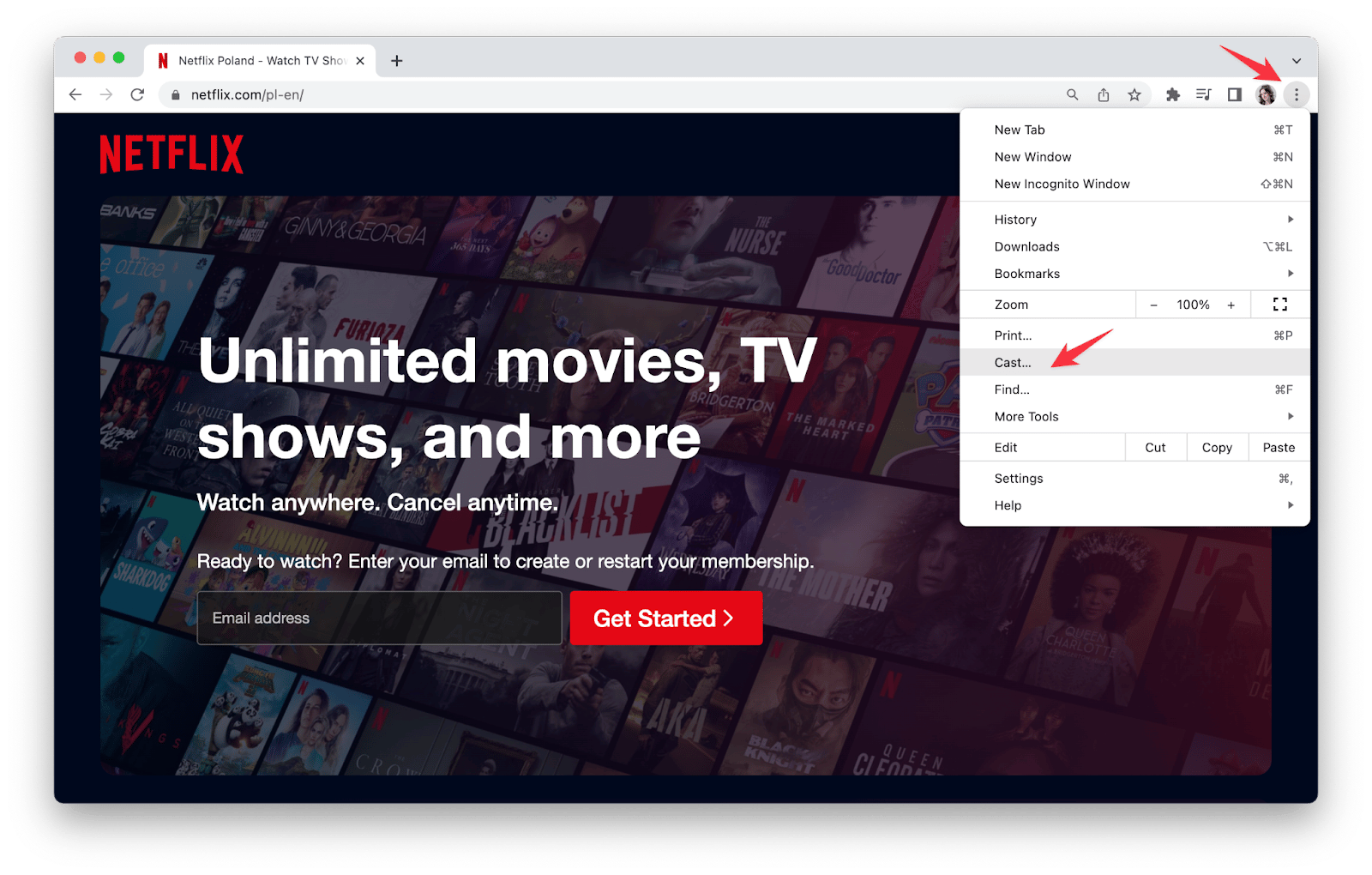The image size is (1372, 875).
Task: Reload the Netflix page
Action: (x=137, y=94)
